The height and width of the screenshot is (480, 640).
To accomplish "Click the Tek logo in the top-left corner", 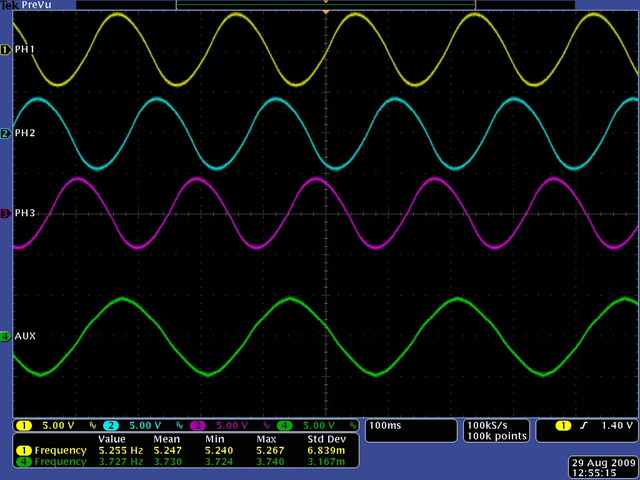I will [10, 5].
